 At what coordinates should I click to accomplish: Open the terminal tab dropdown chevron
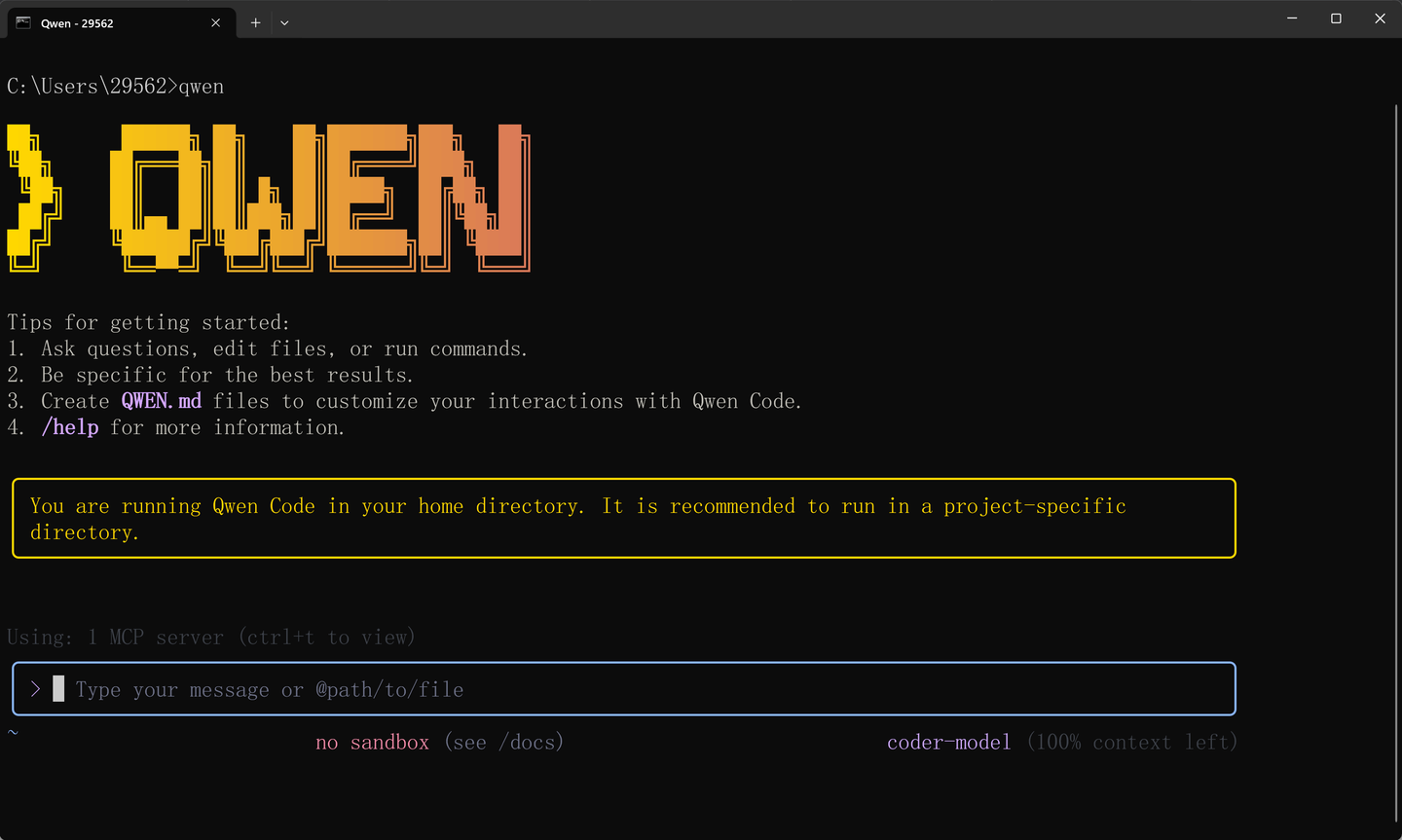click(284, 22)
